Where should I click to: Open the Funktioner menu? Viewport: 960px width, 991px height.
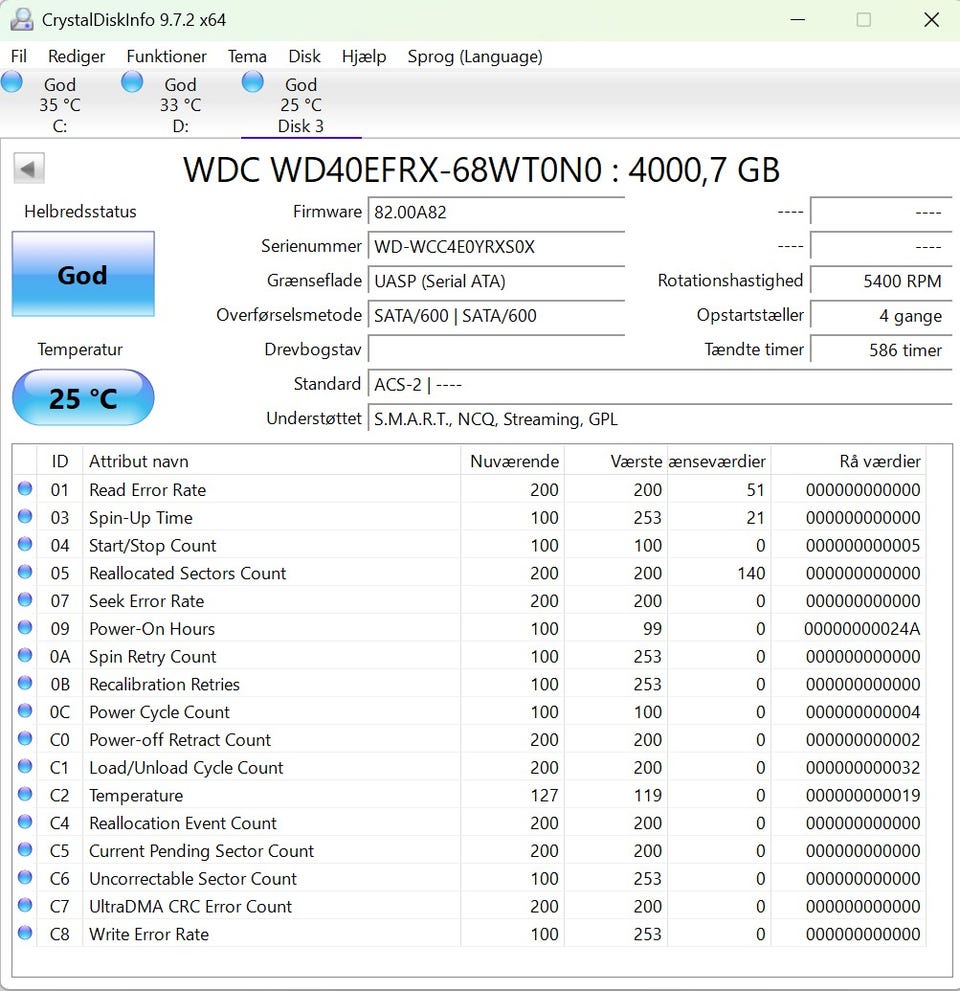pos(166,57)
